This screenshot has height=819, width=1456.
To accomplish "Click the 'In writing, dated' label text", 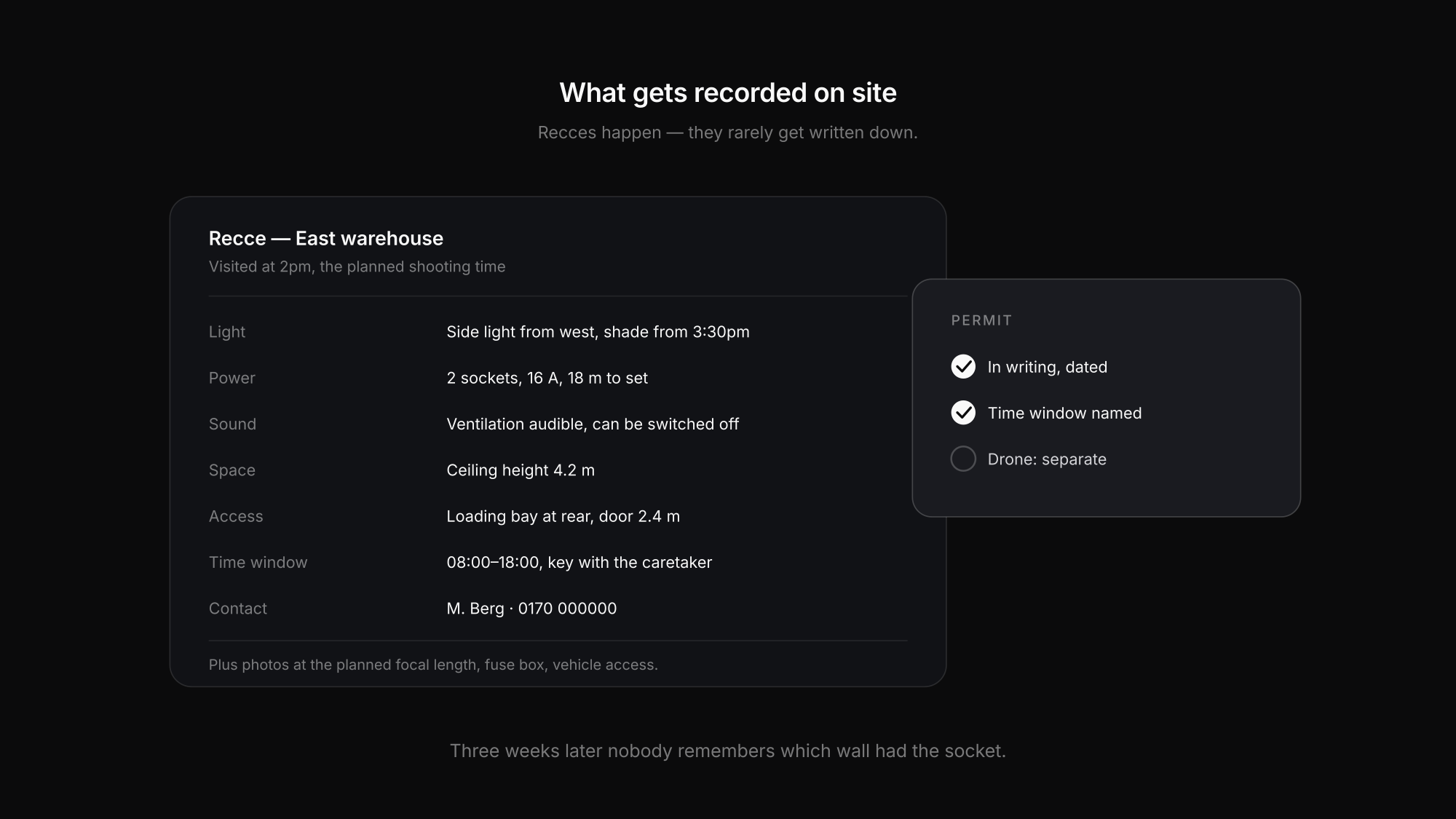I will 1047,367.
